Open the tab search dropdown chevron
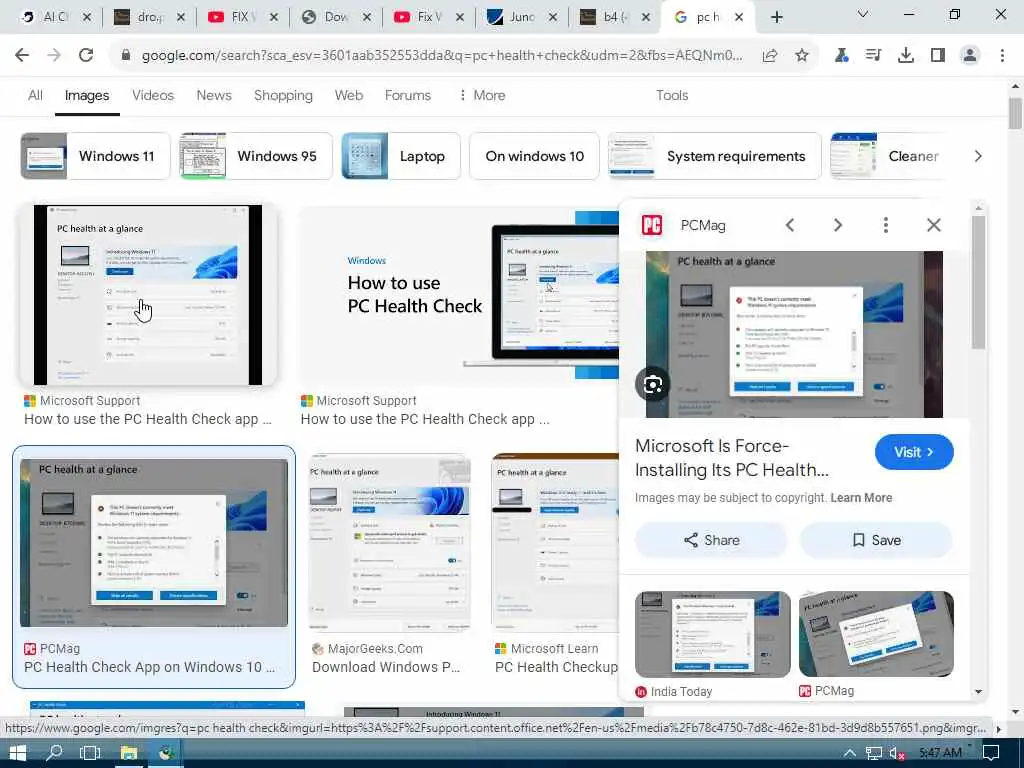Viewport: 1024px width, 768px height. [x=863, y=14]
